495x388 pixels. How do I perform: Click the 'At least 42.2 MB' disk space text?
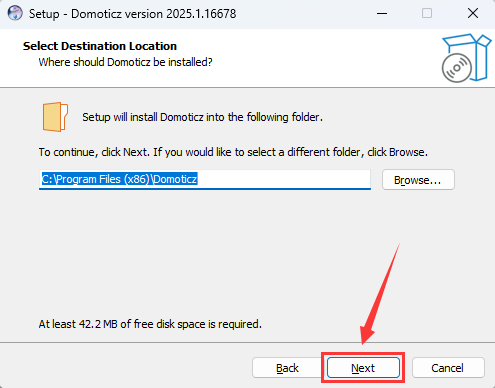click(150, 324)
